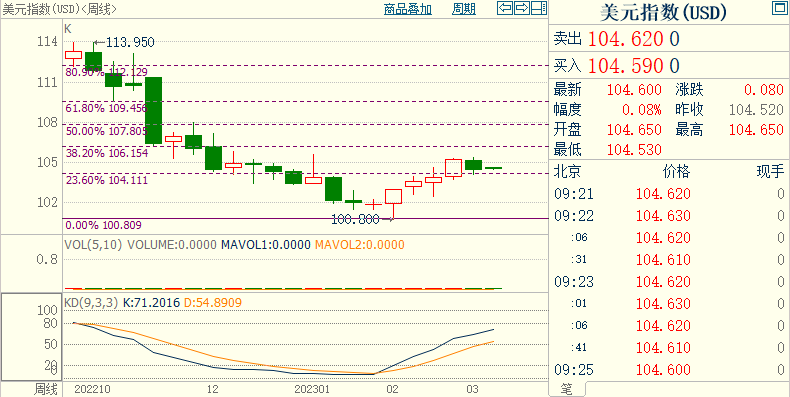
Task: Toggle the split panel layout icon
Action: point(539,8)
